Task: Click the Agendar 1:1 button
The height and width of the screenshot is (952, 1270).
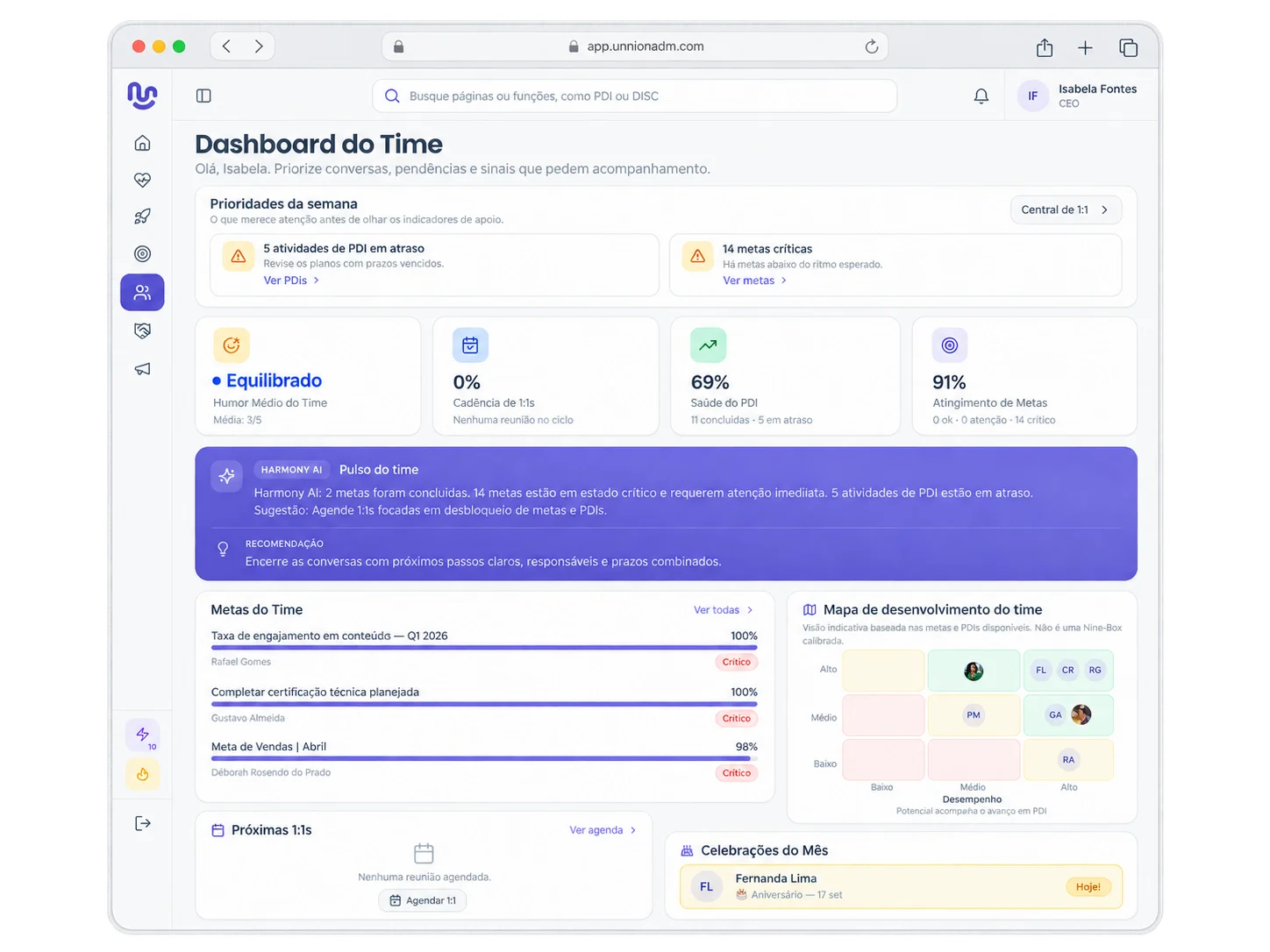Action: point(423,900)
